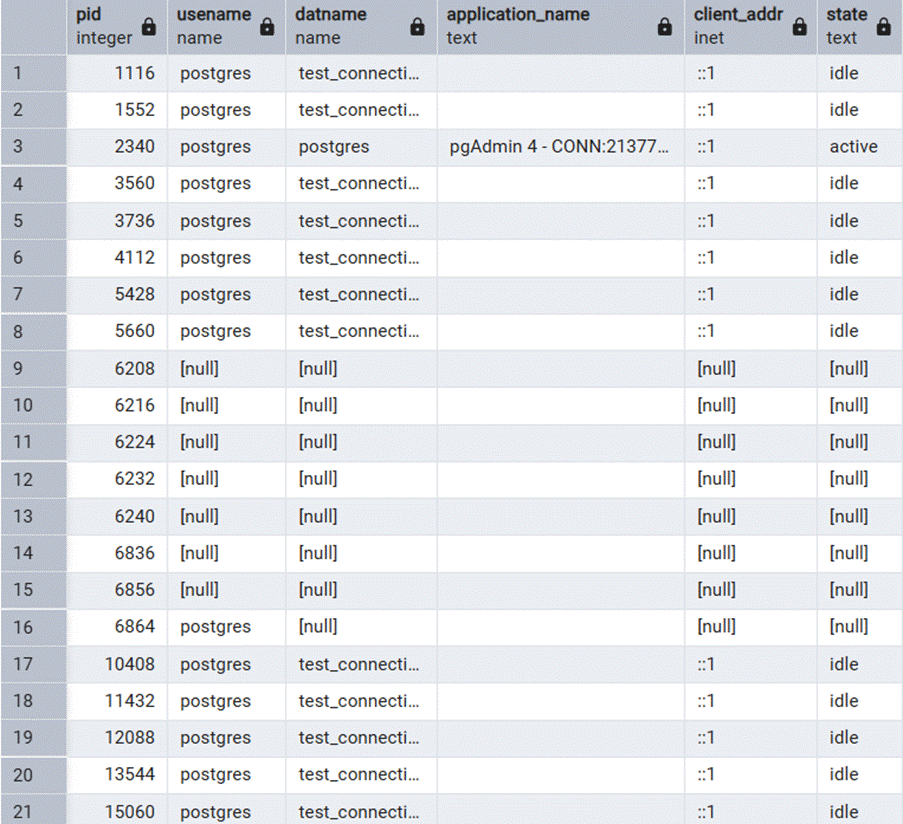Click pid cell 12088
903x824 pixels.
point(117,738)
